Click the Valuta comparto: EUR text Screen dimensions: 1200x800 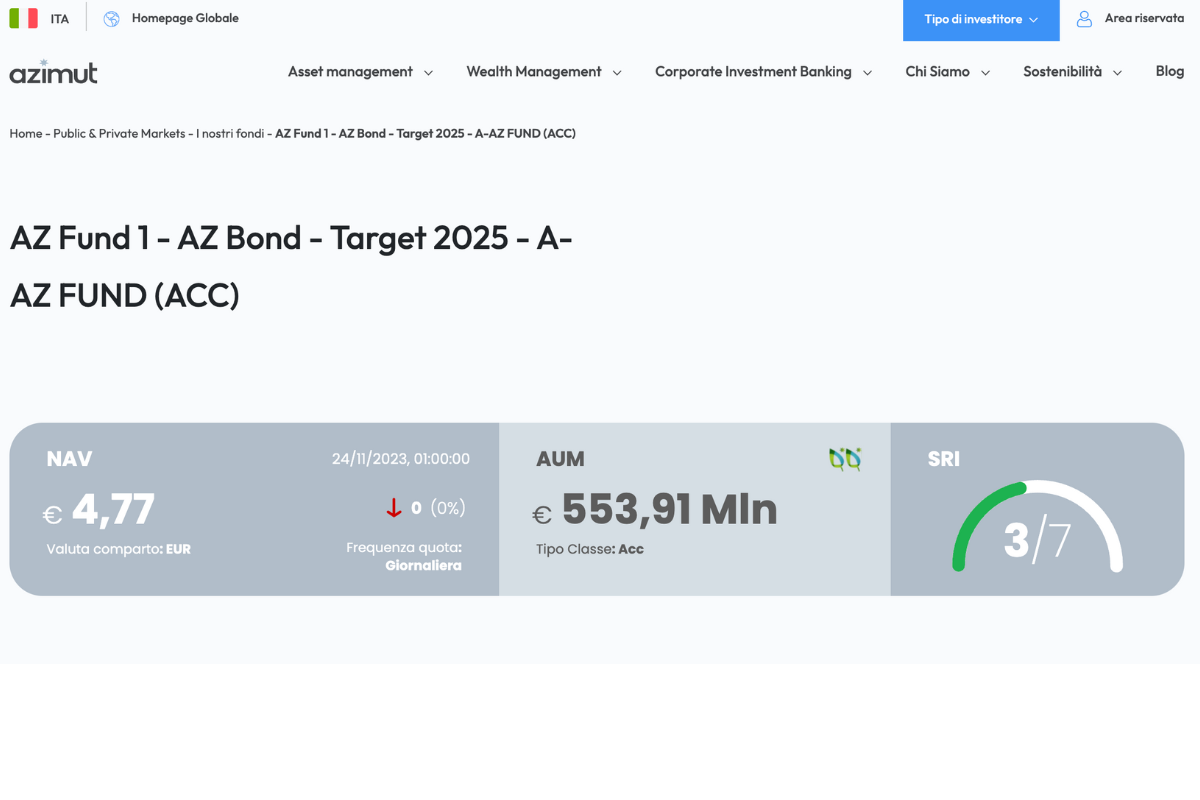pos(118,549)
